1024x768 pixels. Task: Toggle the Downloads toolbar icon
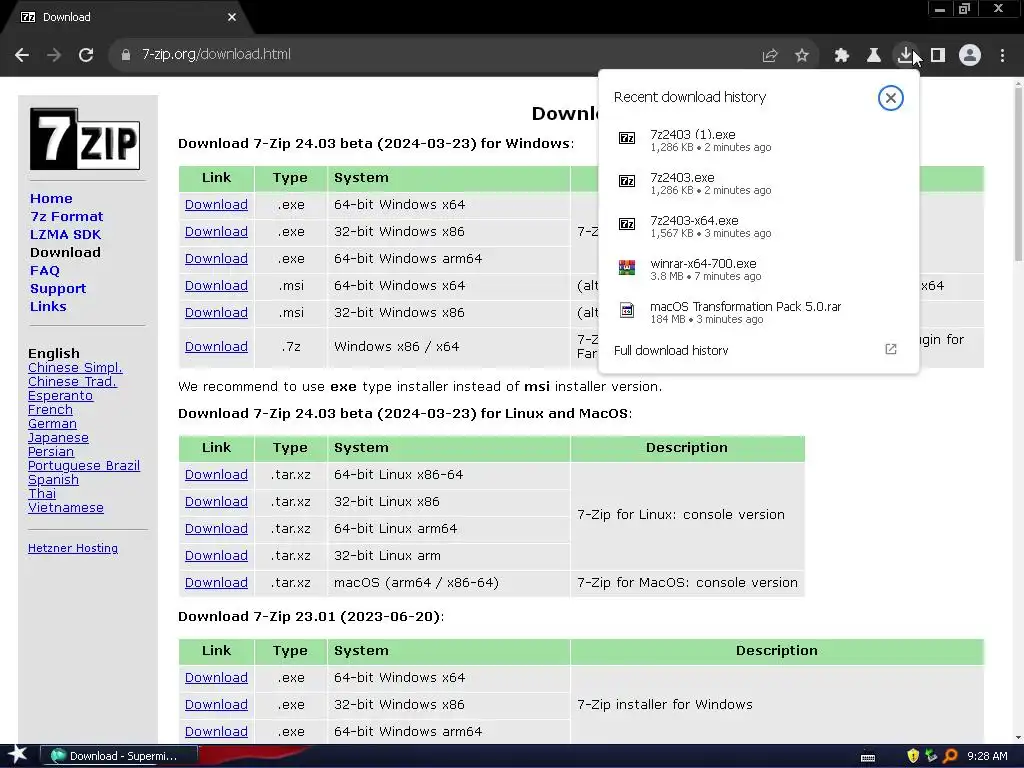tap(905, 55)
